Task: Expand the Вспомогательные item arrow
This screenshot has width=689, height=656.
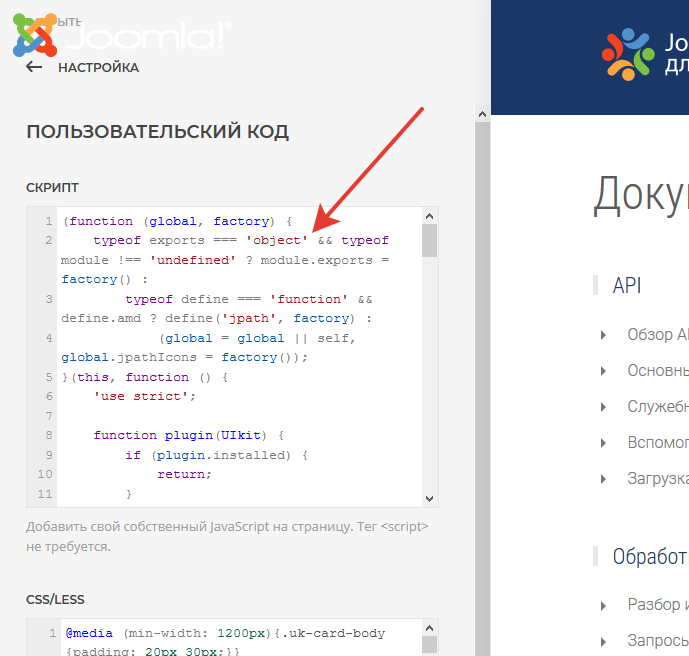Action: [x=603, y=443]
